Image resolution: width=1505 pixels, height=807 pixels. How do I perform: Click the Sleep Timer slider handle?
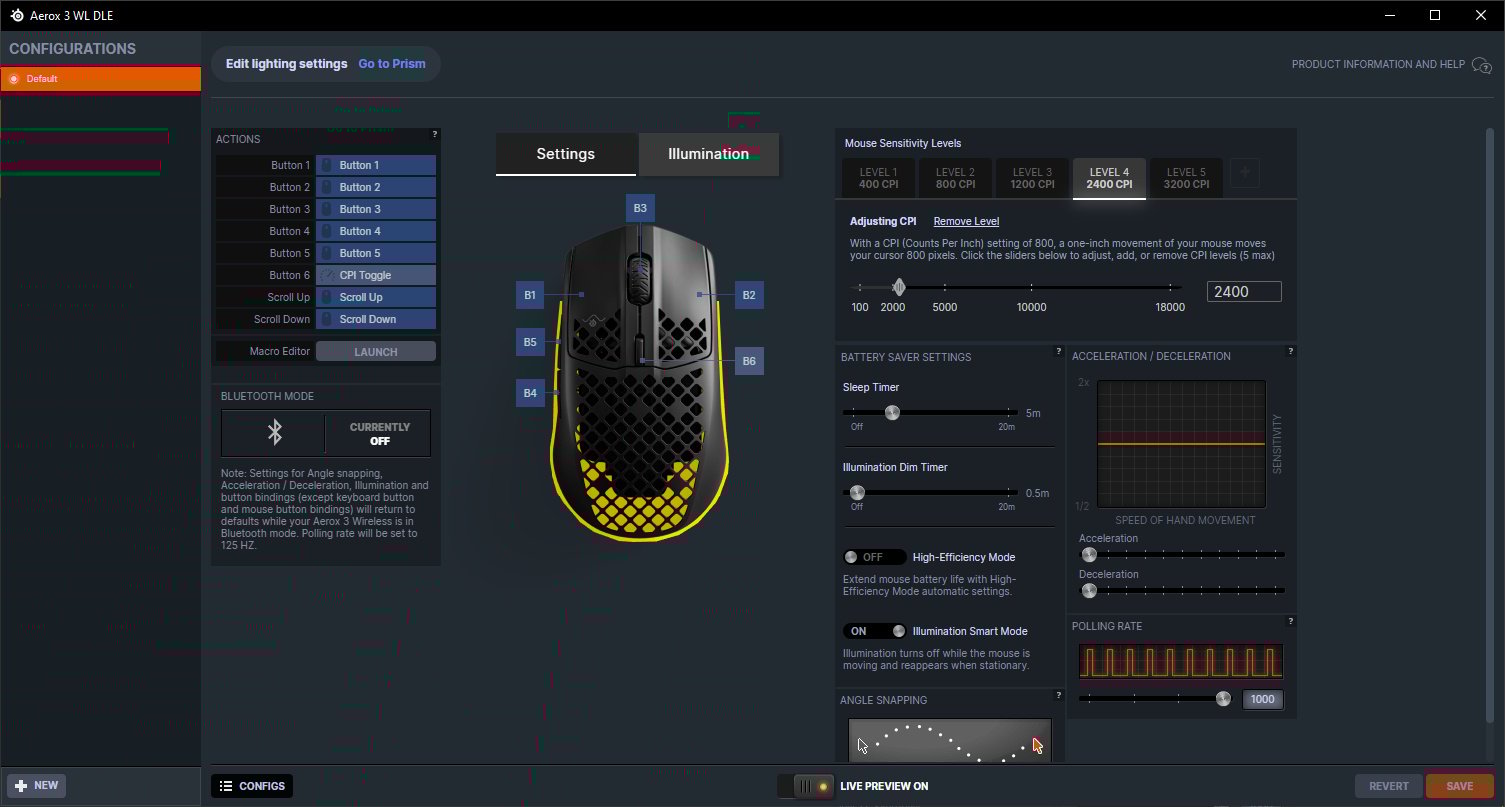point(892,412)
